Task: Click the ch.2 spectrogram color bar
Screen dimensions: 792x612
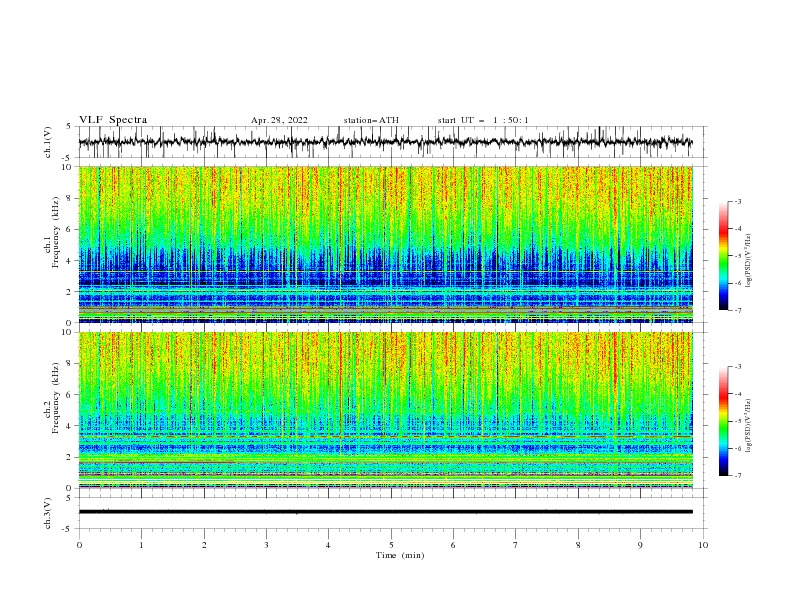Action: [723, 421]
